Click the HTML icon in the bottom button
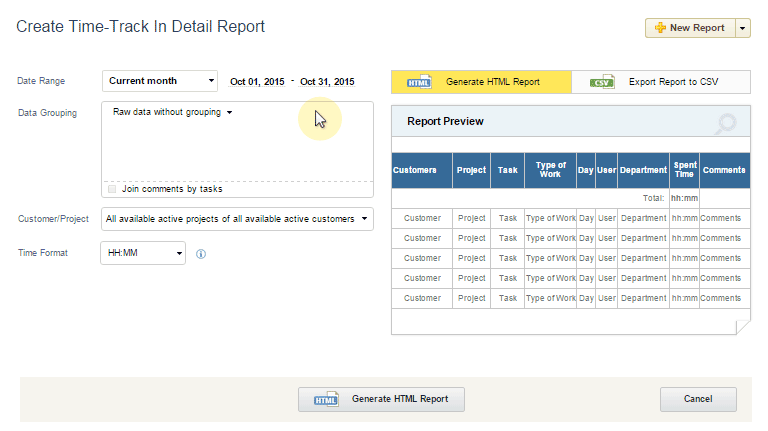This screenshot has width=768, height=431. pyautogui.click(x=327, y=399)
